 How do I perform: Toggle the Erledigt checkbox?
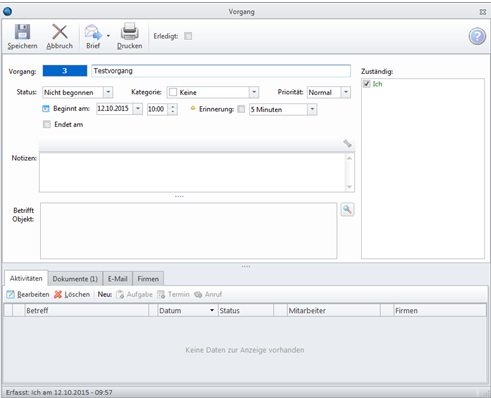click(188, 36)
